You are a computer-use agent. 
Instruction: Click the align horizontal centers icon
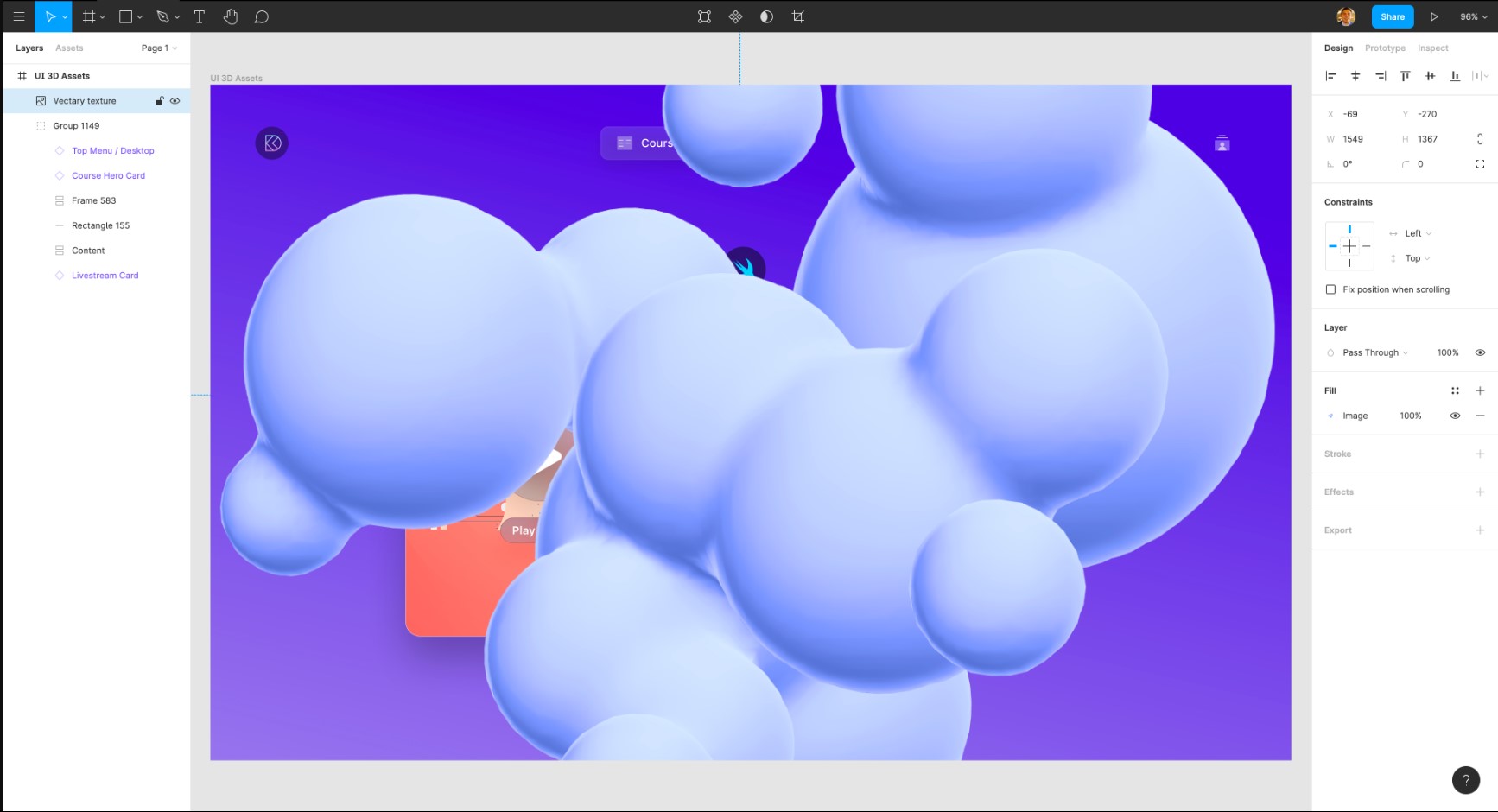click(x=1355, y=76)
